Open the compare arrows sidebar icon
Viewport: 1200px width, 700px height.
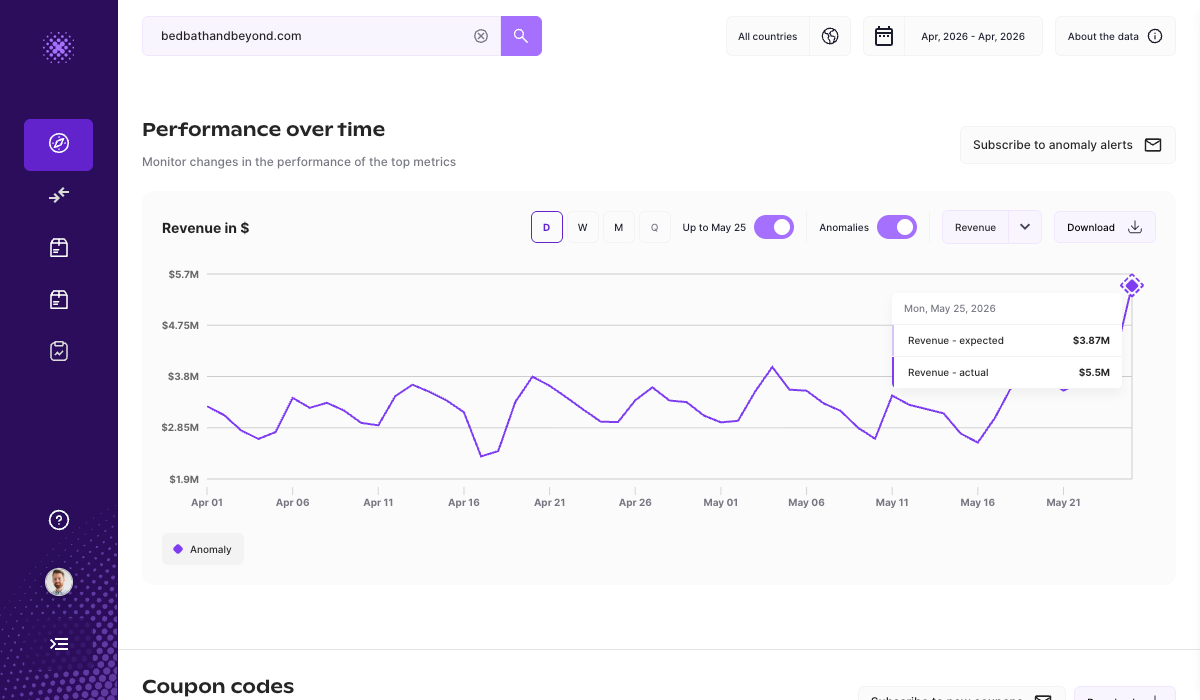pyautogui.click(x=58, y=195)
